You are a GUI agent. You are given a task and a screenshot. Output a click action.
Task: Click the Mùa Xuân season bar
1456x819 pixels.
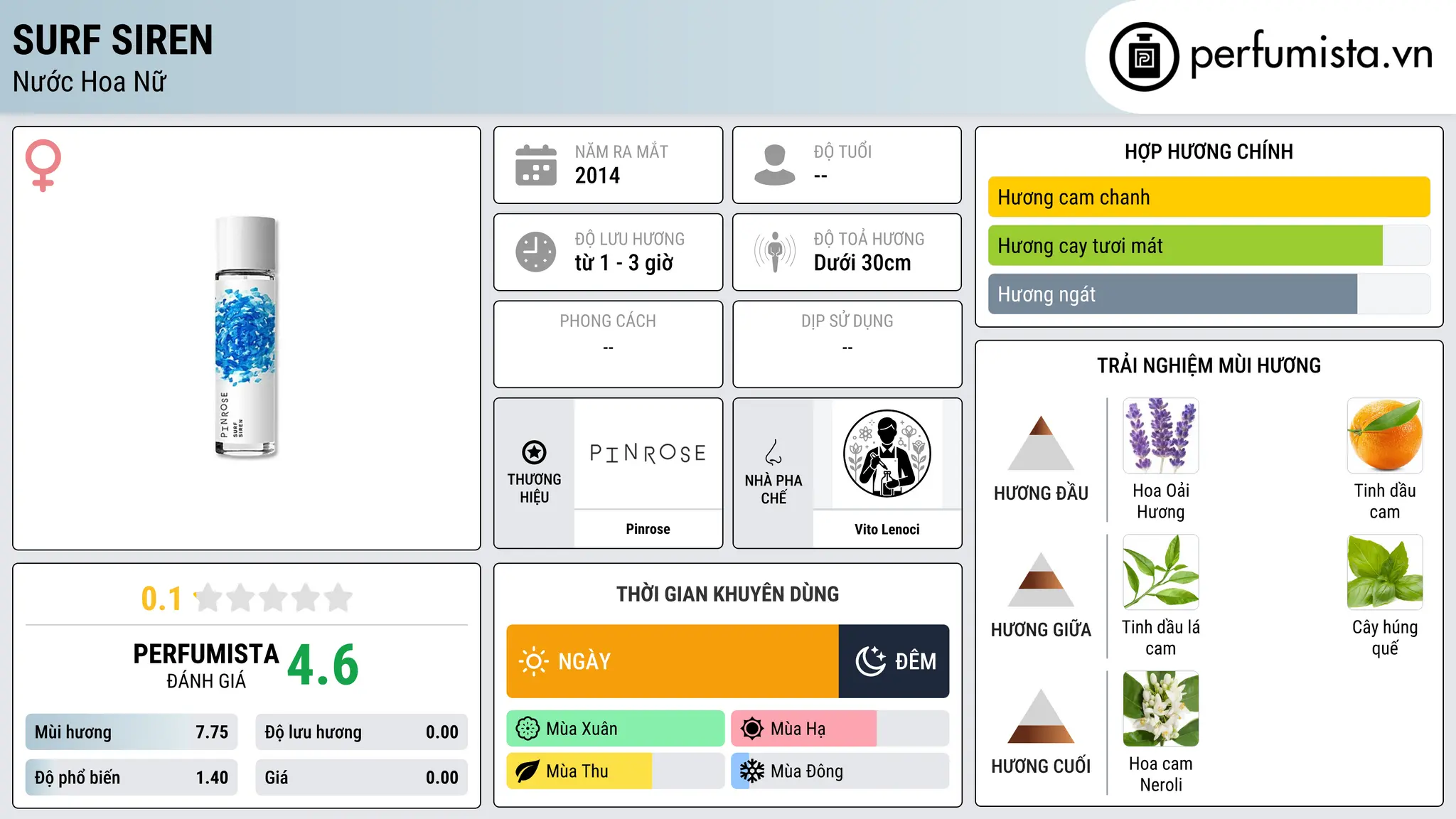(x=615, y=729)
